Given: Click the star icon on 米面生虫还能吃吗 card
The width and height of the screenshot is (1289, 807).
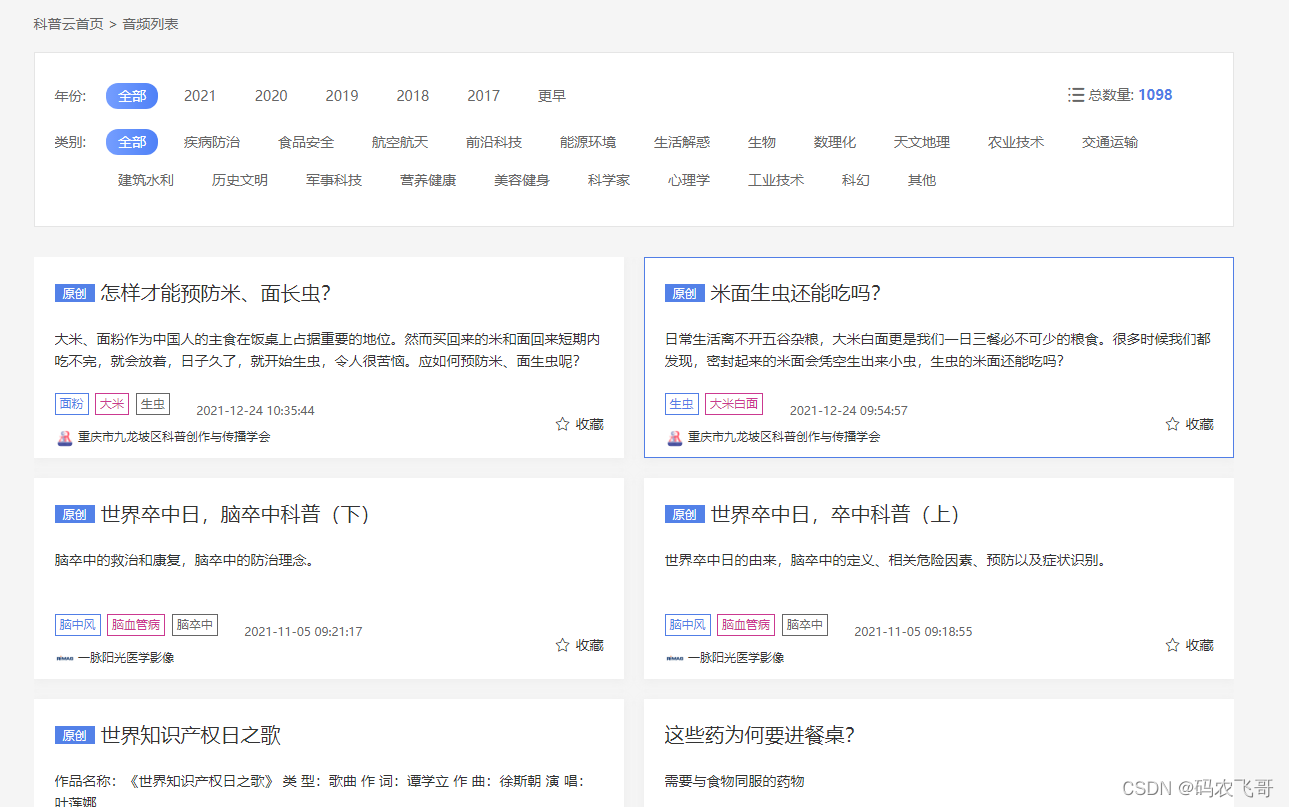Looking at the screenshot, I should [x=1172, y=424].
